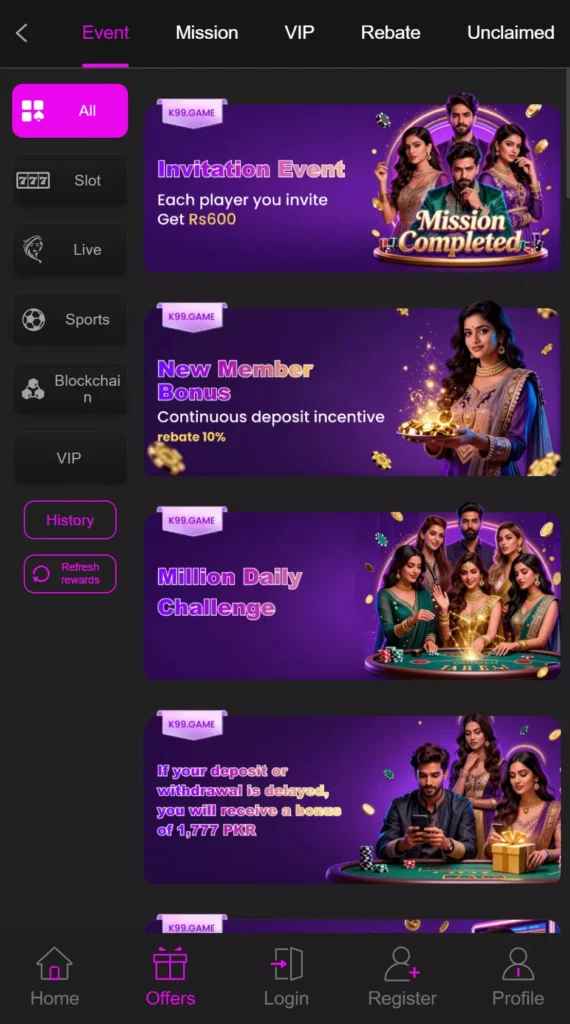The height and width of the screenshot is (1024, 570).
Task: Switch to the Mission tab
Action: point(206,33)
